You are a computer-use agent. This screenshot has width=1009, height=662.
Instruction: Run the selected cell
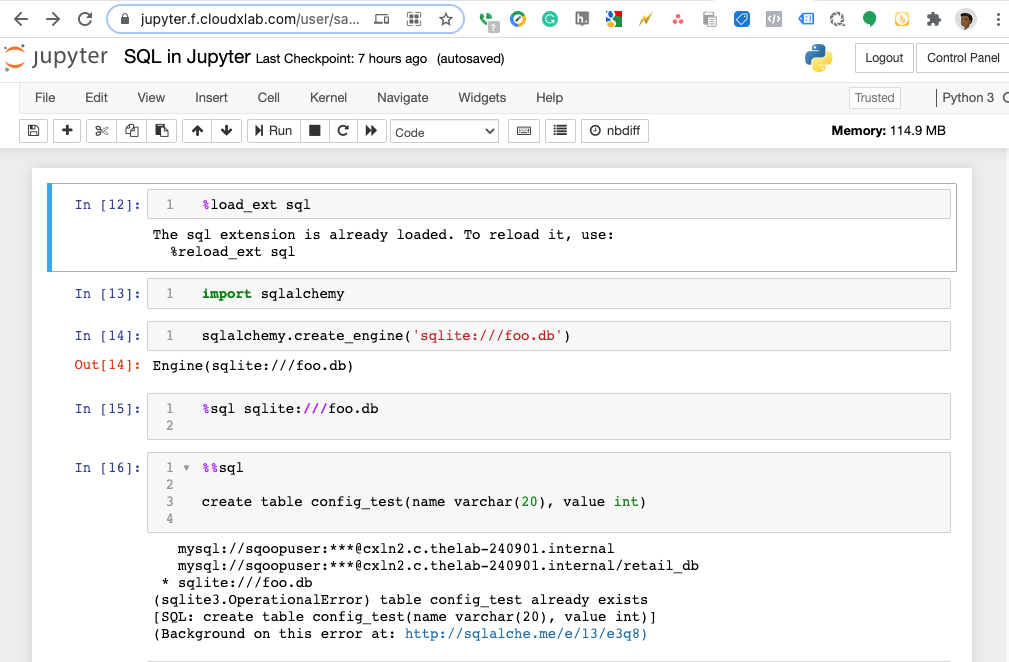(x=273, y=131)
